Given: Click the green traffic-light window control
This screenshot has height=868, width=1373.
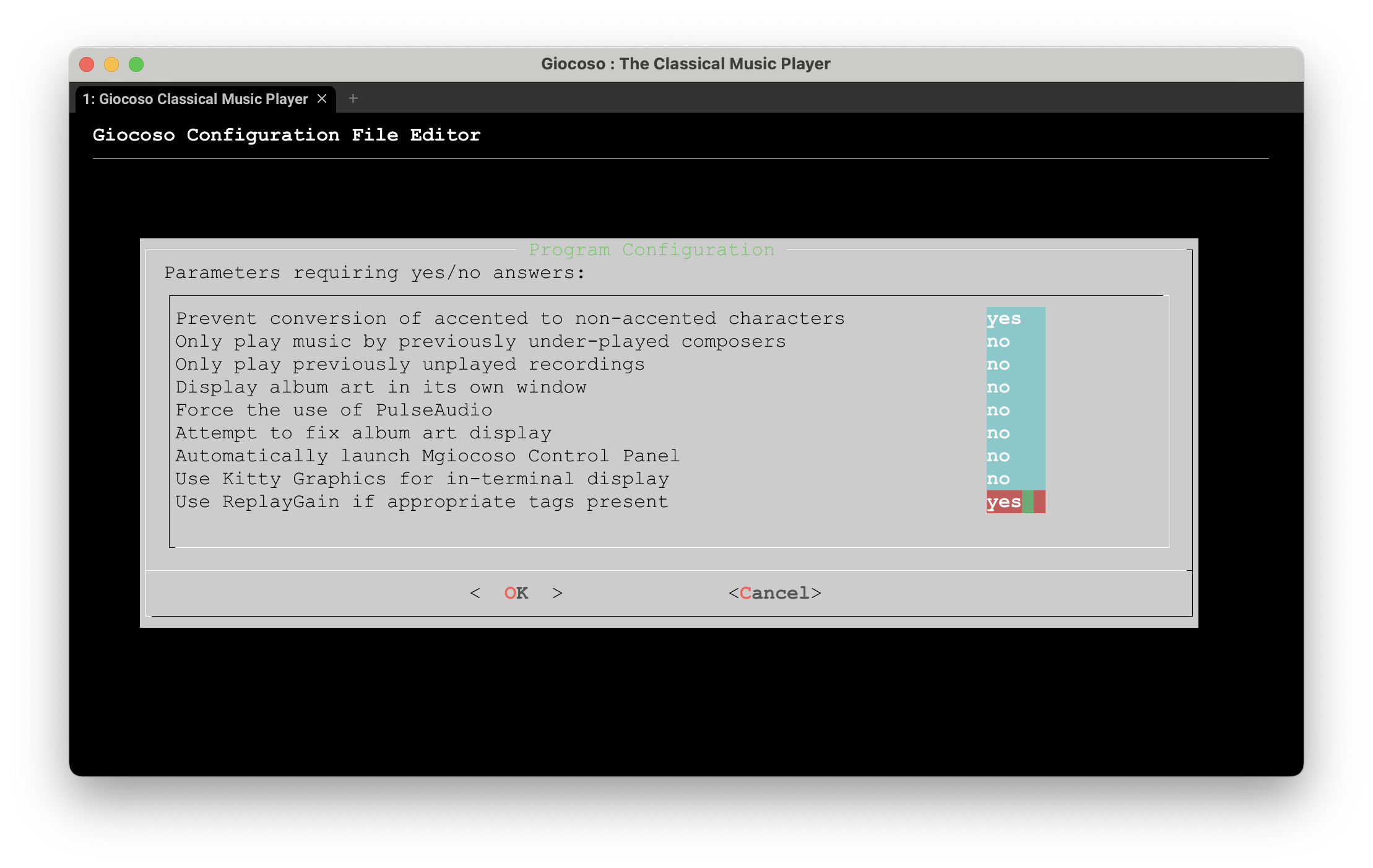Looking at the screenshot, I should [x=137, y=64].
